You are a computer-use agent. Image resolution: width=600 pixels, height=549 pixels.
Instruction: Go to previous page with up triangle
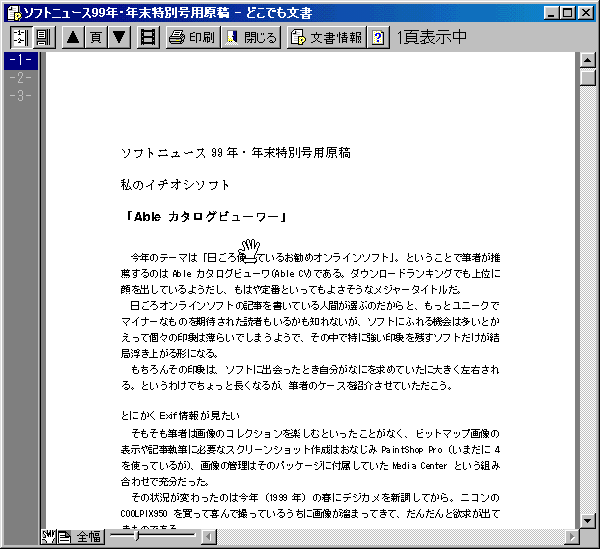73,37
